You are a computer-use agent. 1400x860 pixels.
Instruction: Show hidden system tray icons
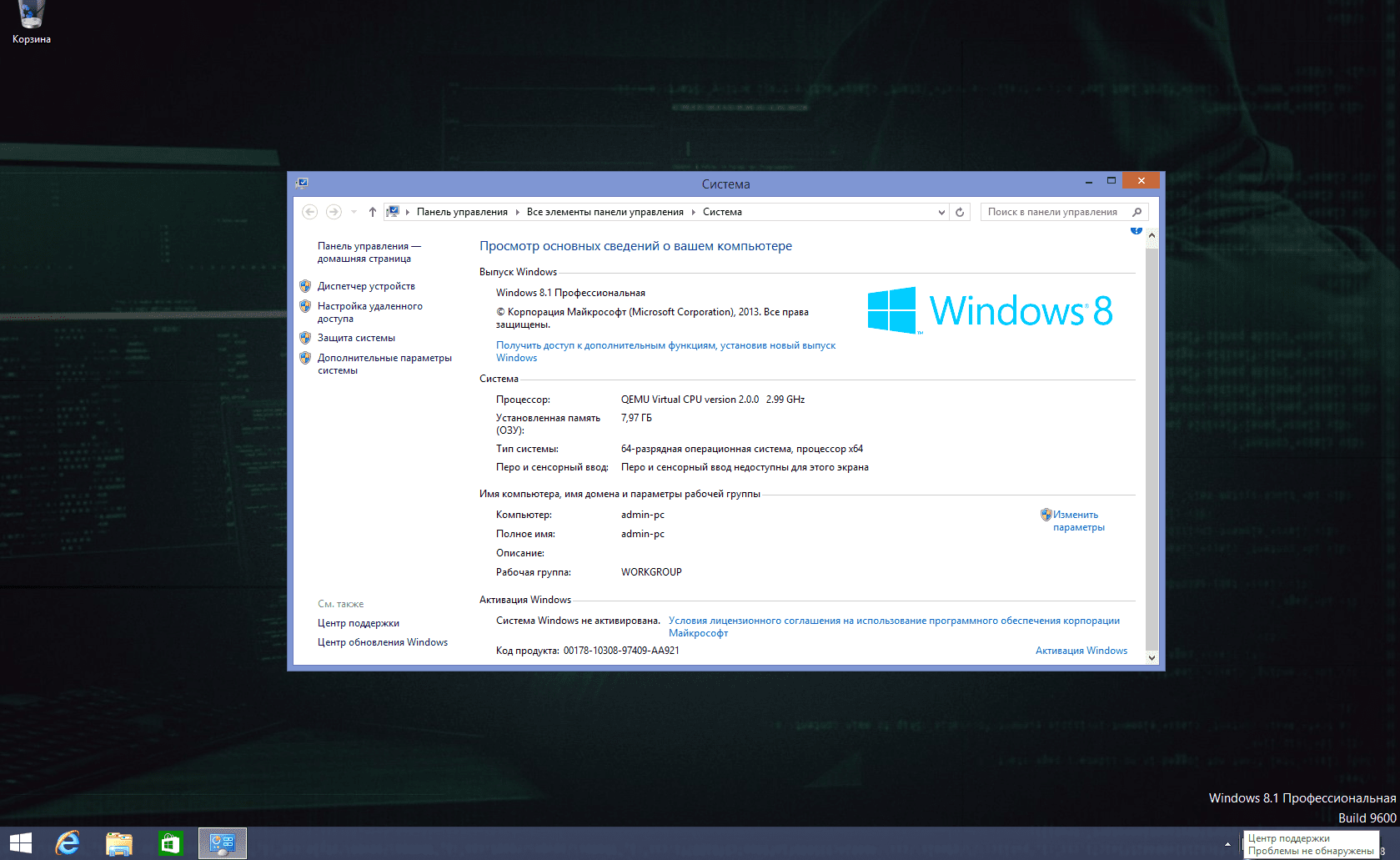[1227, 844]
